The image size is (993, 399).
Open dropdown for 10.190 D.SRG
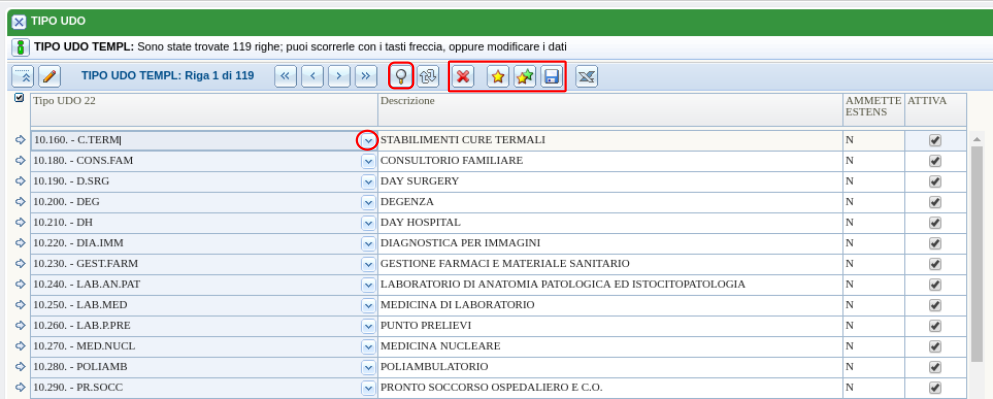368,182
